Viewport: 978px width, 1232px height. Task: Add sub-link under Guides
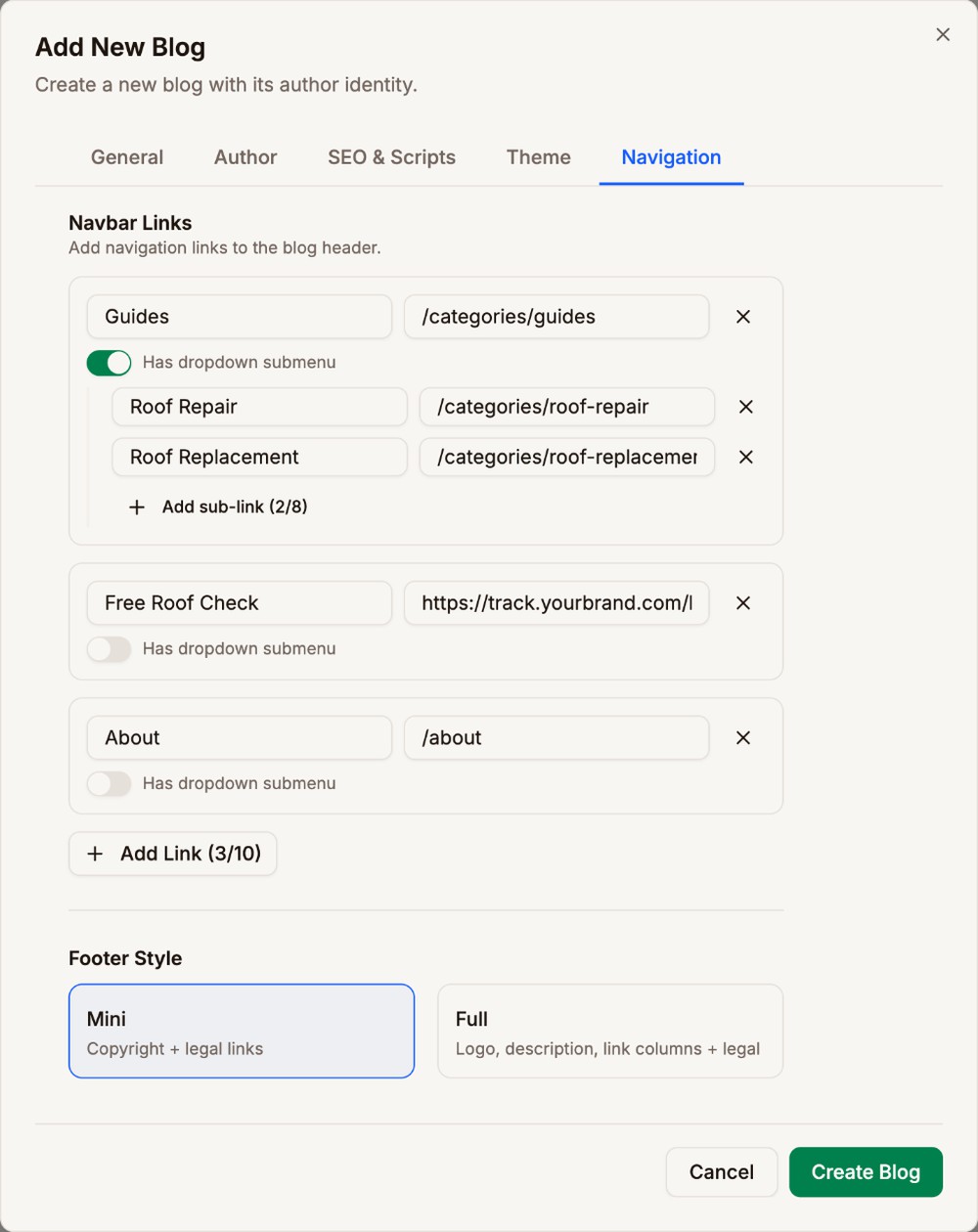pos(220,506)
